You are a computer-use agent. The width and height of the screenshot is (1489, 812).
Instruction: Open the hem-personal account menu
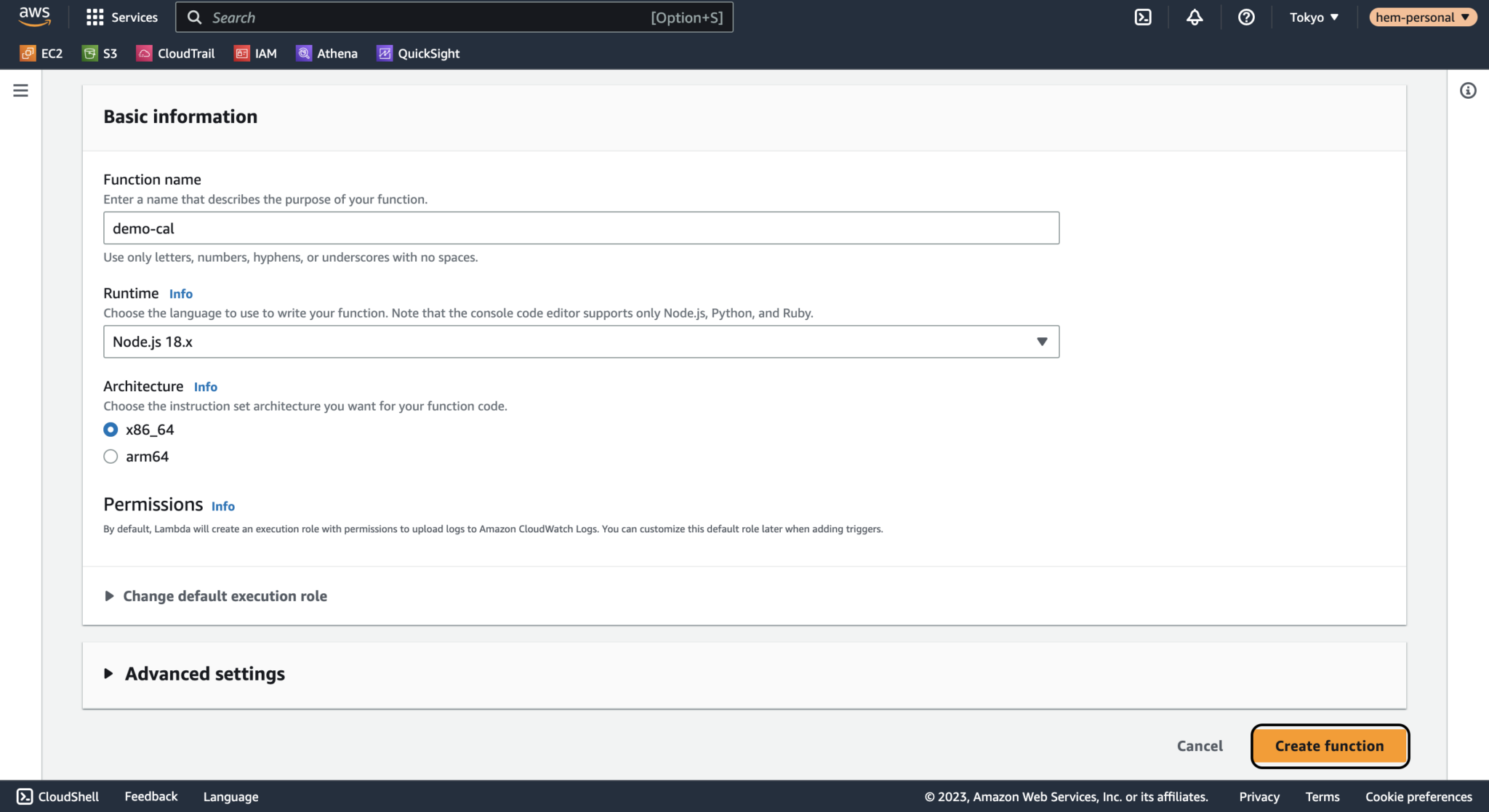(x=1422, y=17)
